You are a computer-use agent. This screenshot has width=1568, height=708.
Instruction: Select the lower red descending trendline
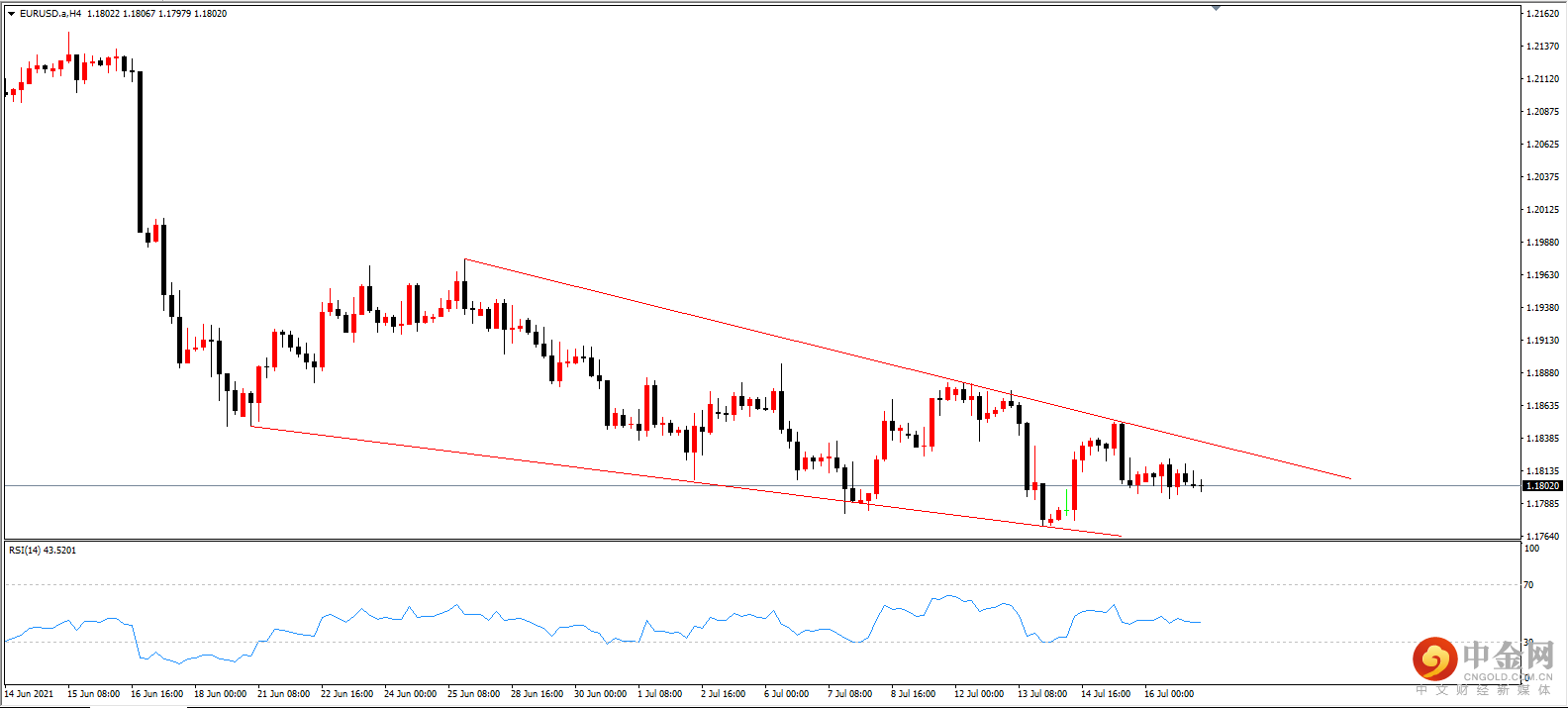[685, 481]
